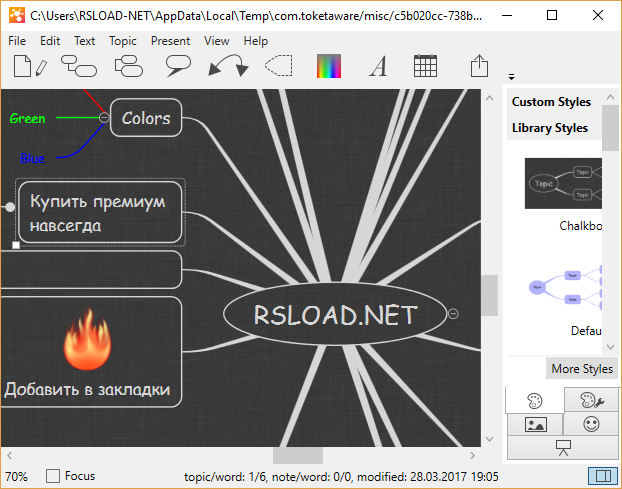Add a sibling topic with toolbar icon
Screen dimensions: 622x489
[x=129, y=66]
